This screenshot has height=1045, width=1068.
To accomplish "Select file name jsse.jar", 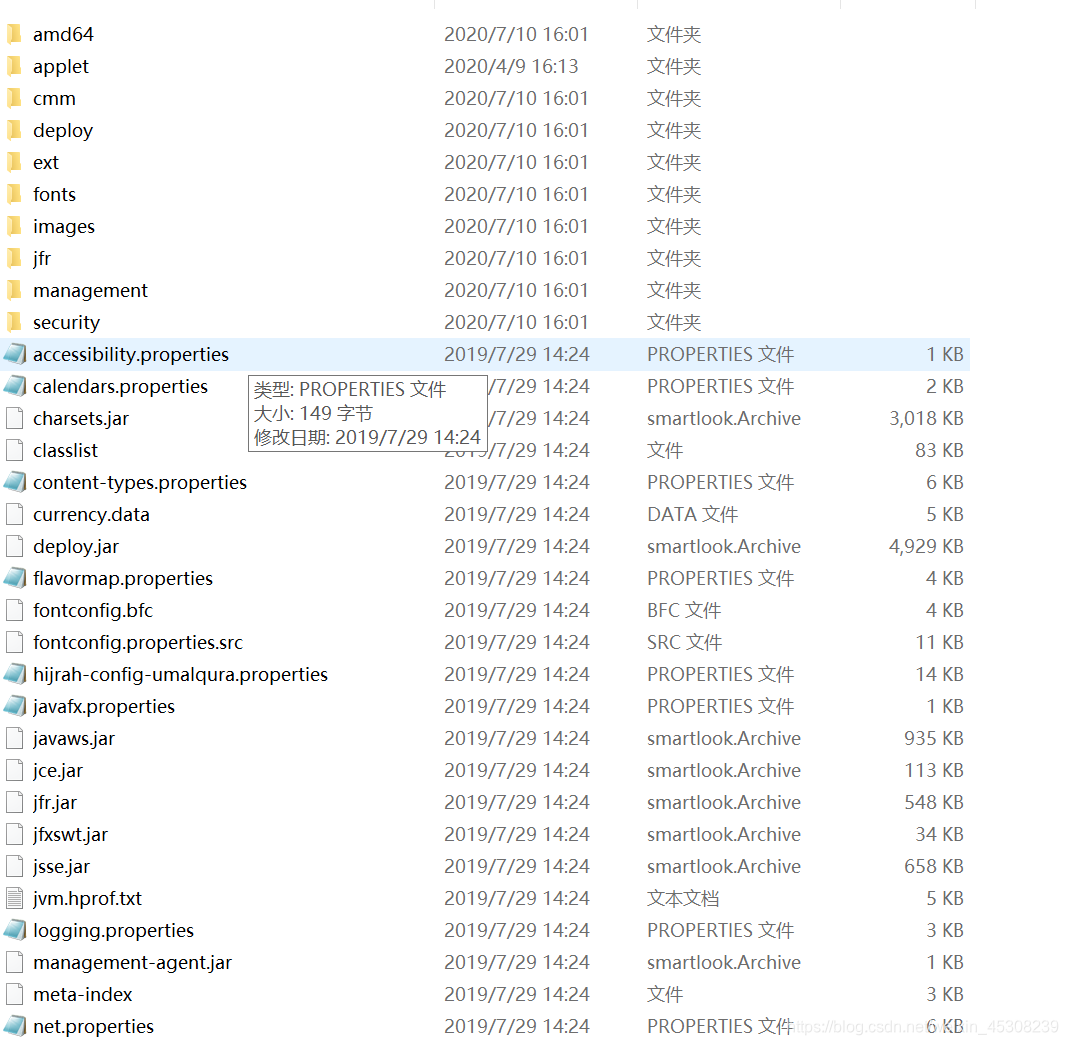I will [61, 867].
